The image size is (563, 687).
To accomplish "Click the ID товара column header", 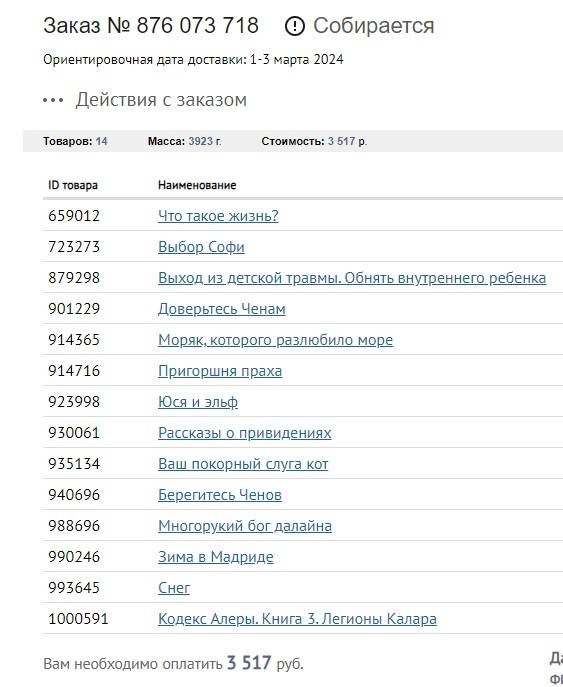I will pos(73,185).
